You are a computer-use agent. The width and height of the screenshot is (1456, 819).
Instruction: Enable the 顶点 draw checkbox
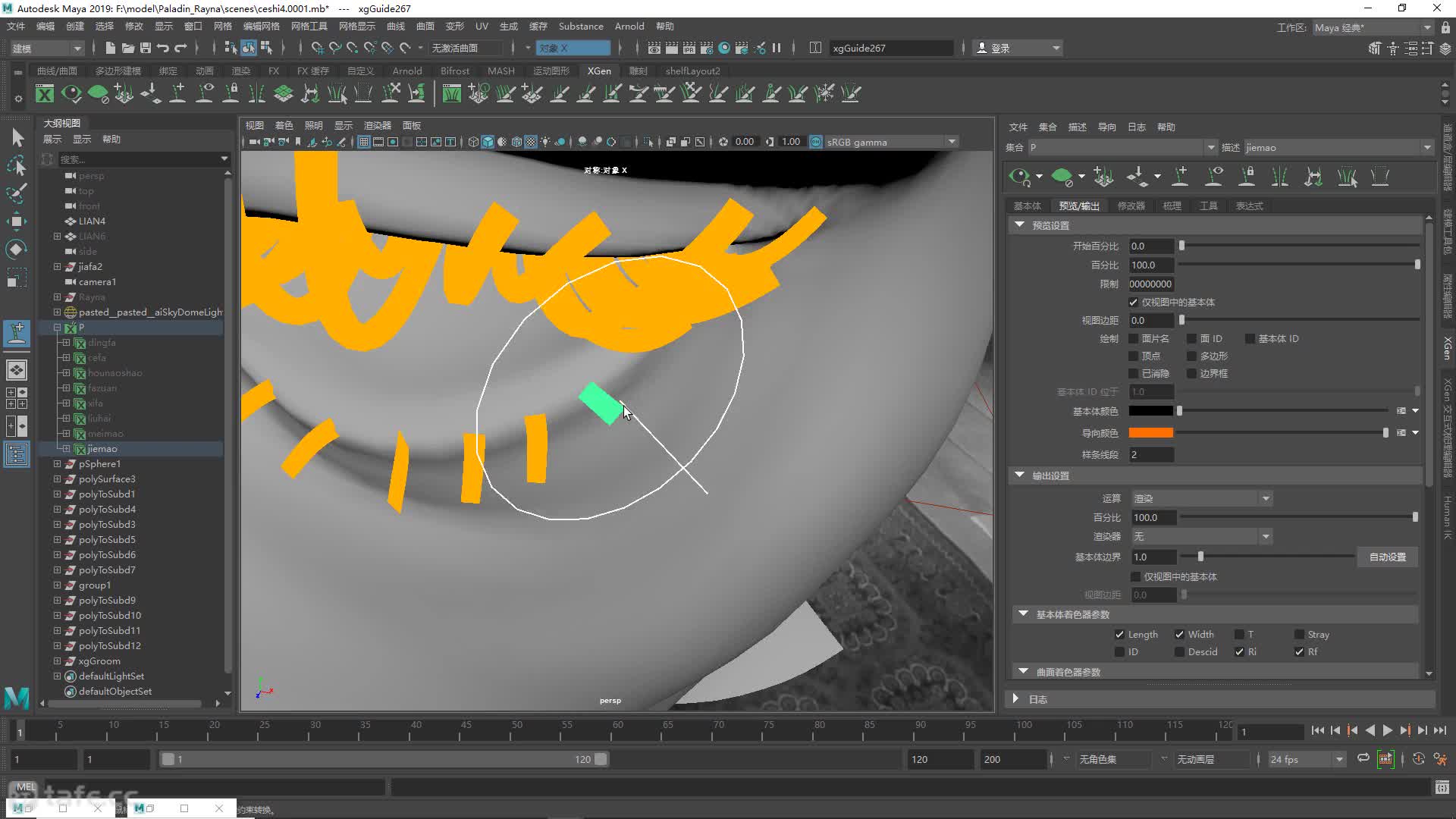click(x=1134, y=356)
